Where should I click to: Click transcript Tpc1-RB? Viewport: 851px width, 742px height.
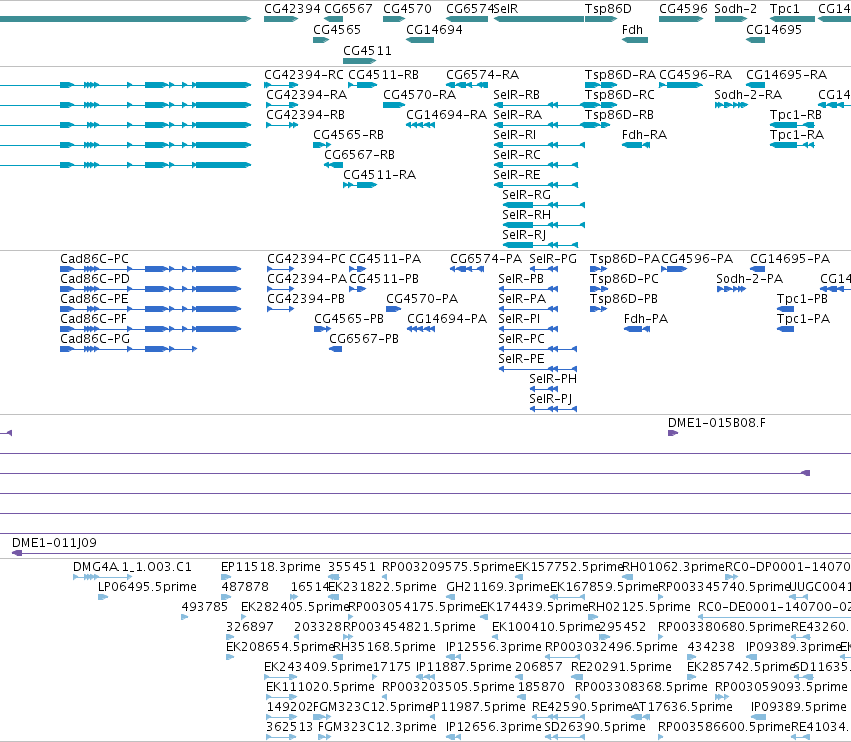click(x=792, y=125)
